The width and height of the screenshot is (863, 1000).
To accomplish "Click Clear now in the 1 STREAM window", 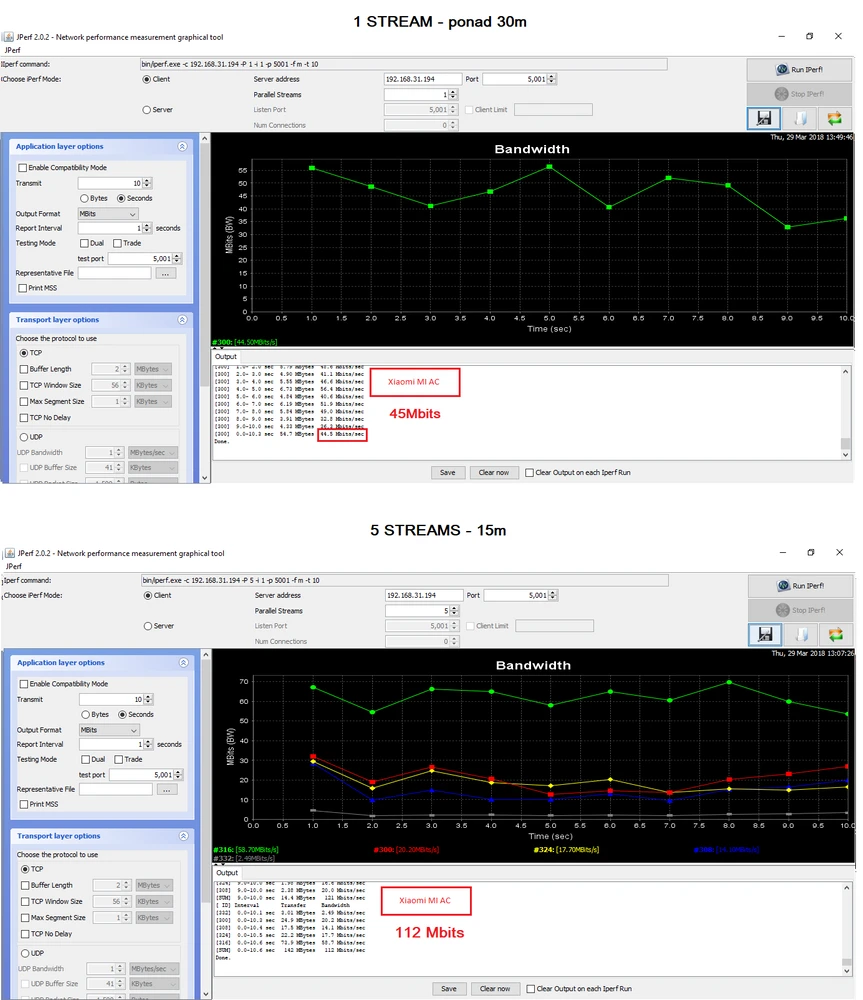I will pos(494,472).
